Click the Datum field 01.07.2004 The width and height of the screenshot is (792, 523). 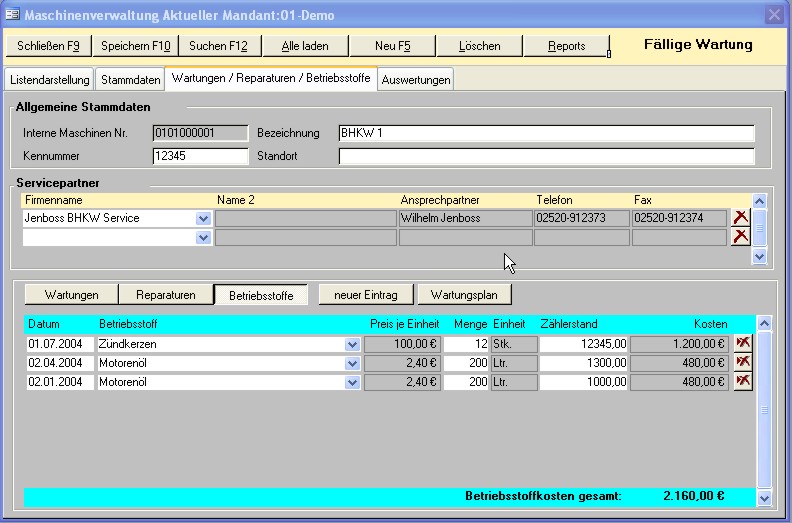pyautogui.click(x=60, y=344)
